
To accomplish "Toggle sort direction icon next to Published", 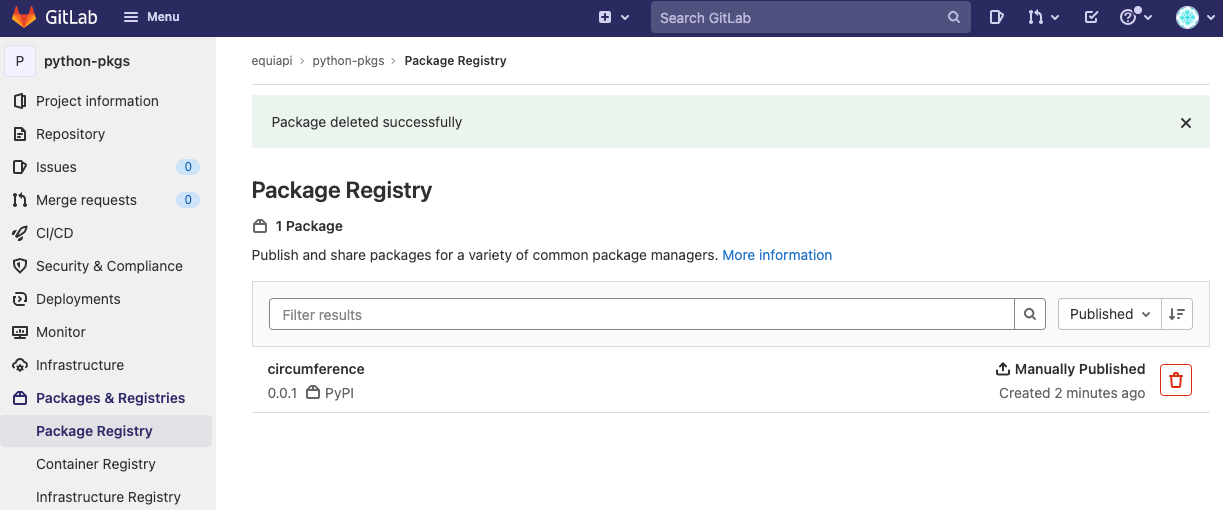I will 1177,314.
